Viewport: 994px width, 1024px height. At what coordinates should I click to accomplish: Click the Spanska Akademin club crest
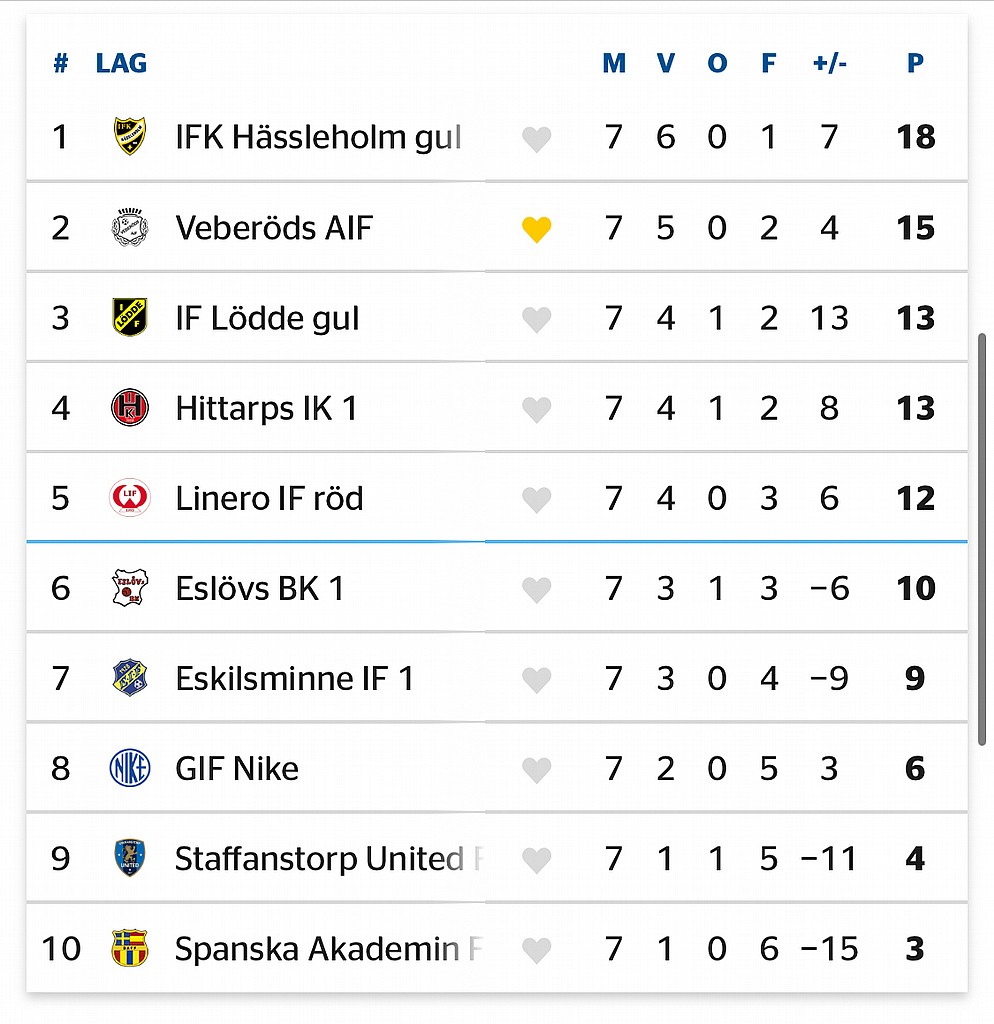click(130, 948)
